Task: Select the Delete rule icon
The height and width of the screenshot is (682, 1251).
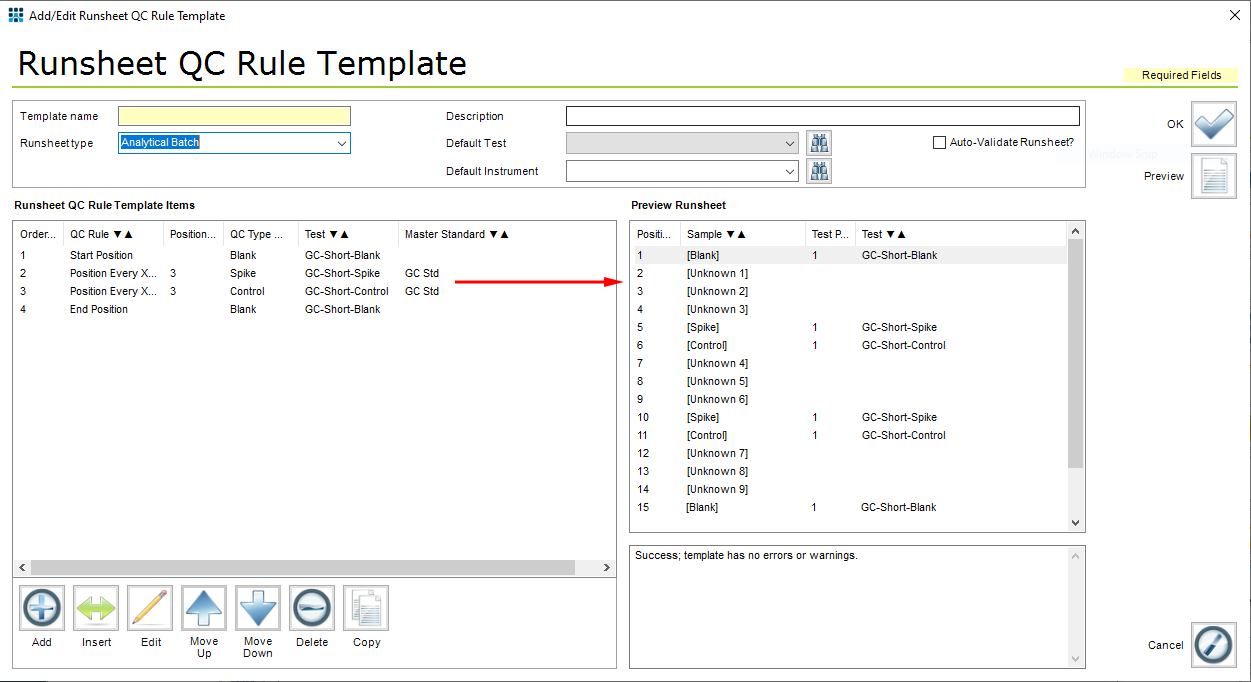Action: [311, 607]
